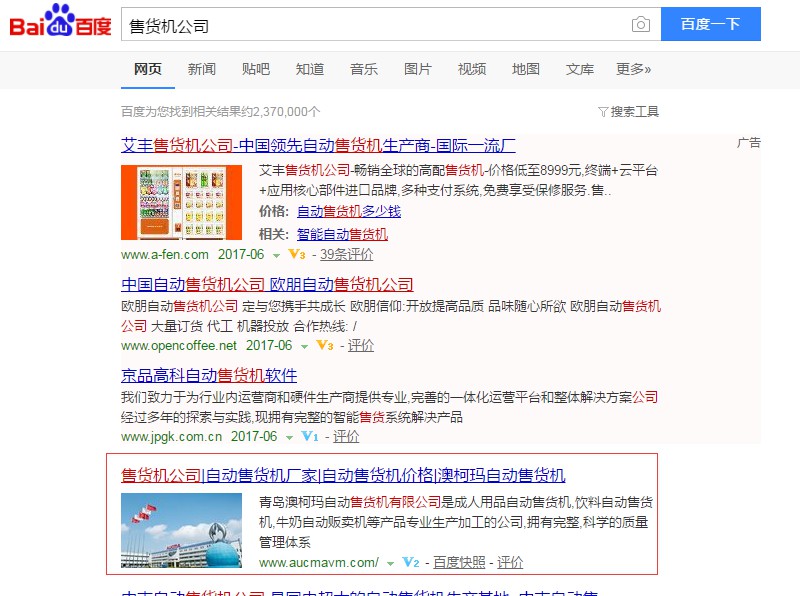Click the V3 badge beside www.a-fen.com
Screen dimensions: 800x596
point(296,254)
